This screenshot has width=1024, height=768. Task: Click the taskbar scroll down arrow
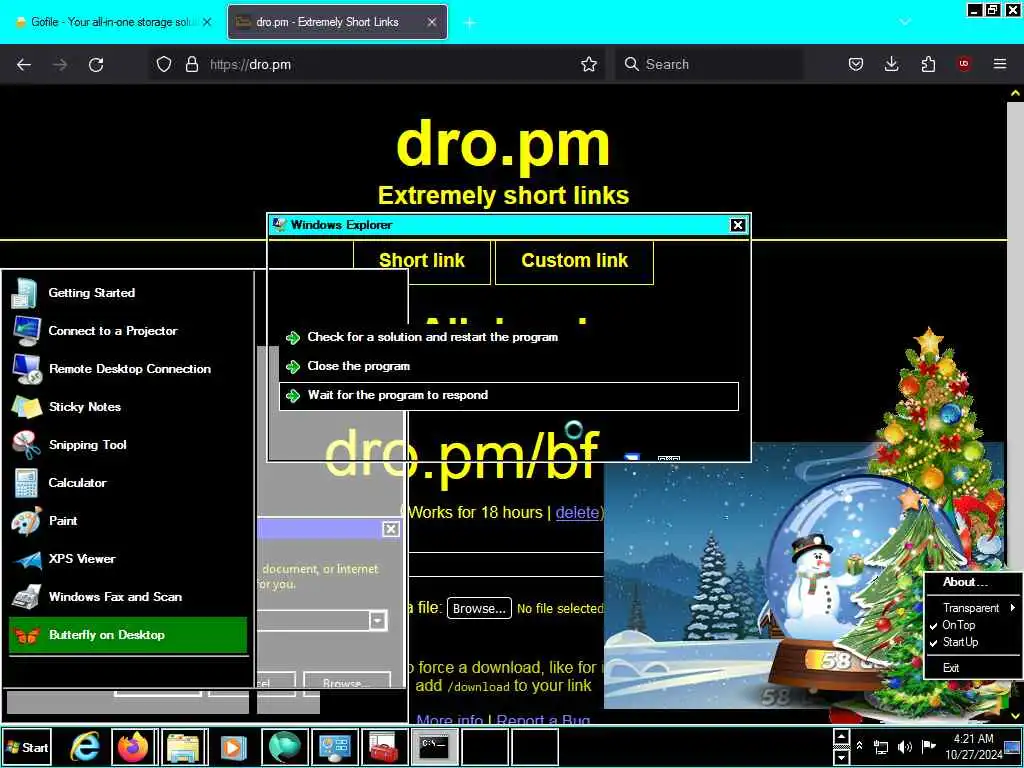point(841,756)
